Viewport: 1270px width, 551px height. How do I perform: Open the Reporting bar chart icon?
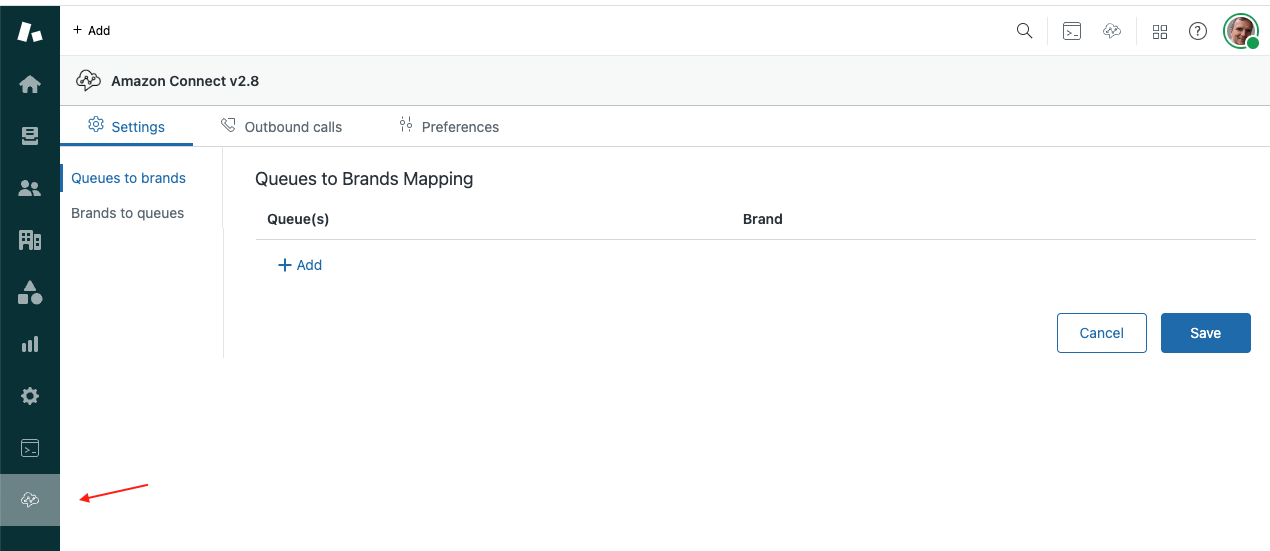[30, 344]
